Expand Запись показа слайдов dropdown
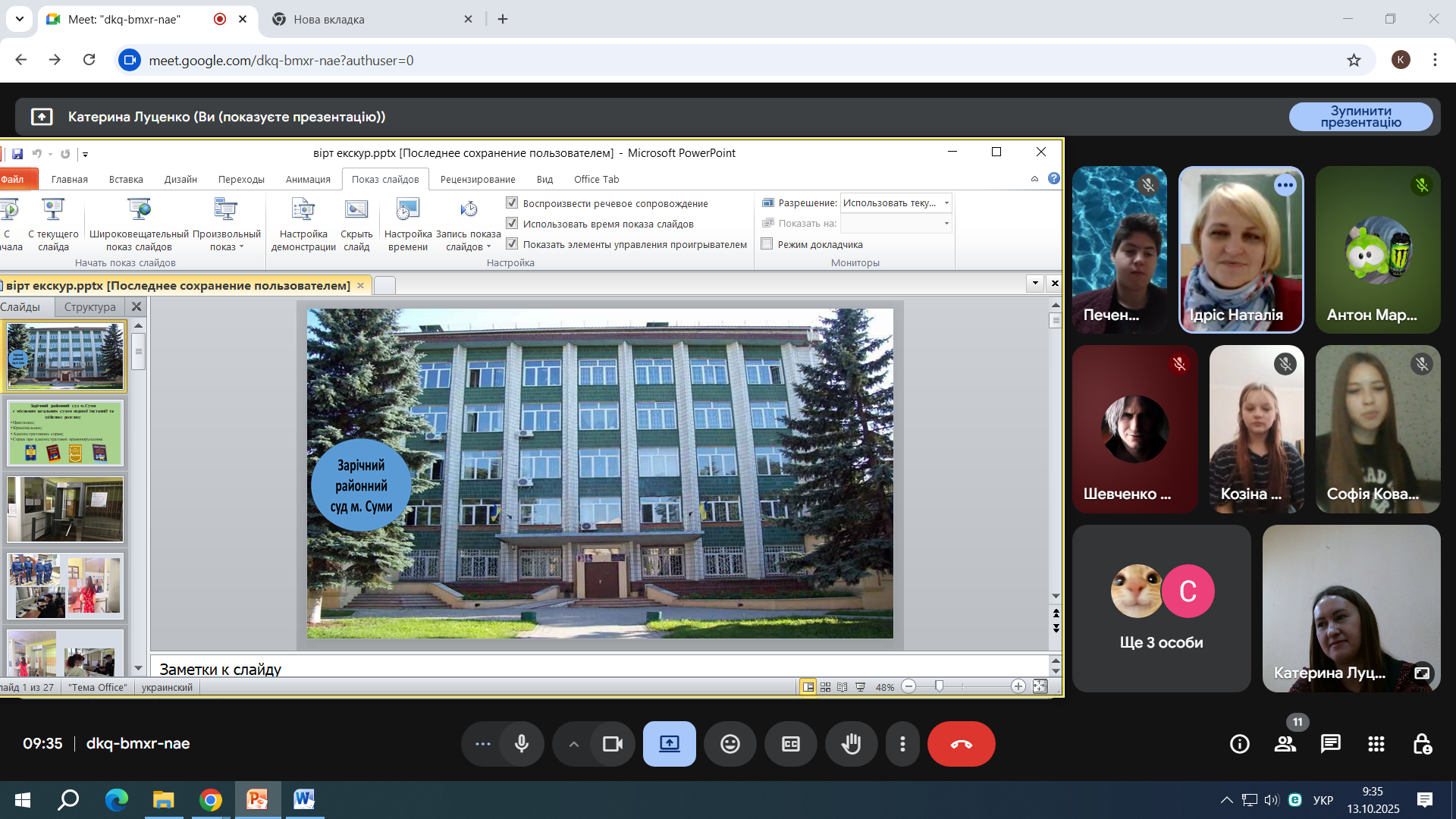 tap(488, 247)
